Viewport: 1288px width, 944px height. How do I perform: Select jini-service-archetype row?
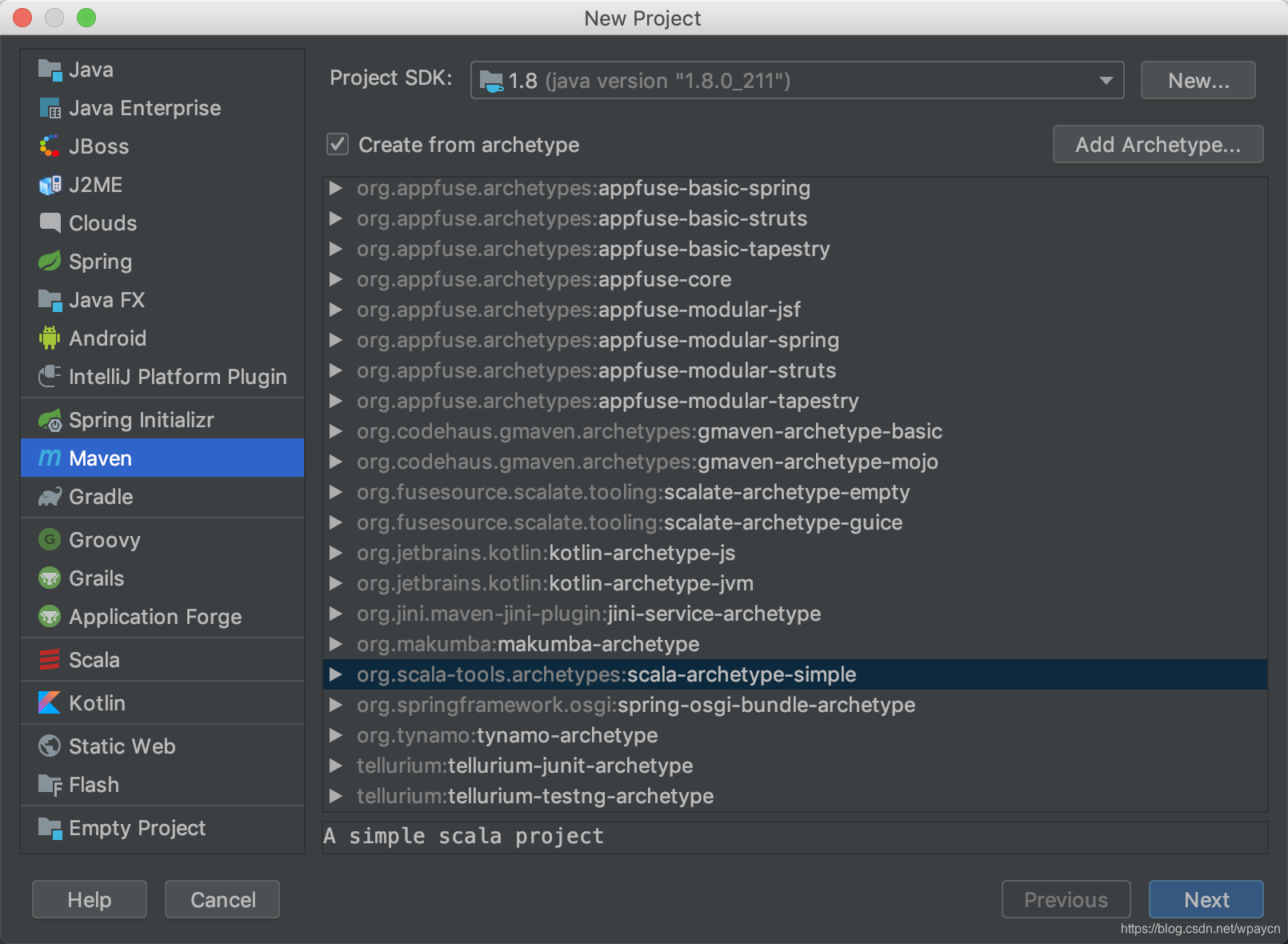tap(795, 614)
